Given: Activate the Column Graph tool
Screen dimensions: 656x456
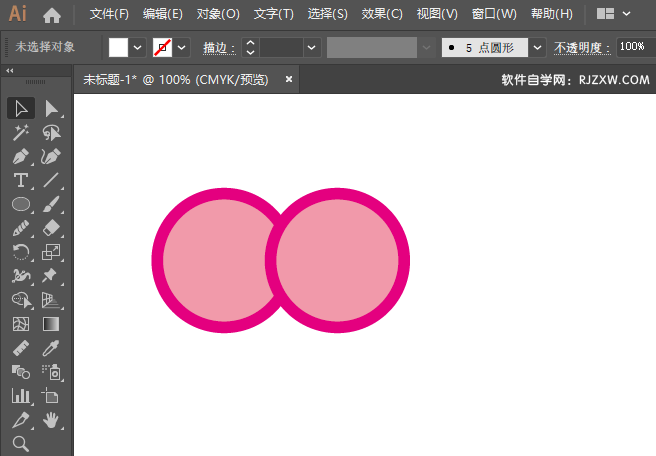Looking at the screenshot, I should (x=21, y=395).
